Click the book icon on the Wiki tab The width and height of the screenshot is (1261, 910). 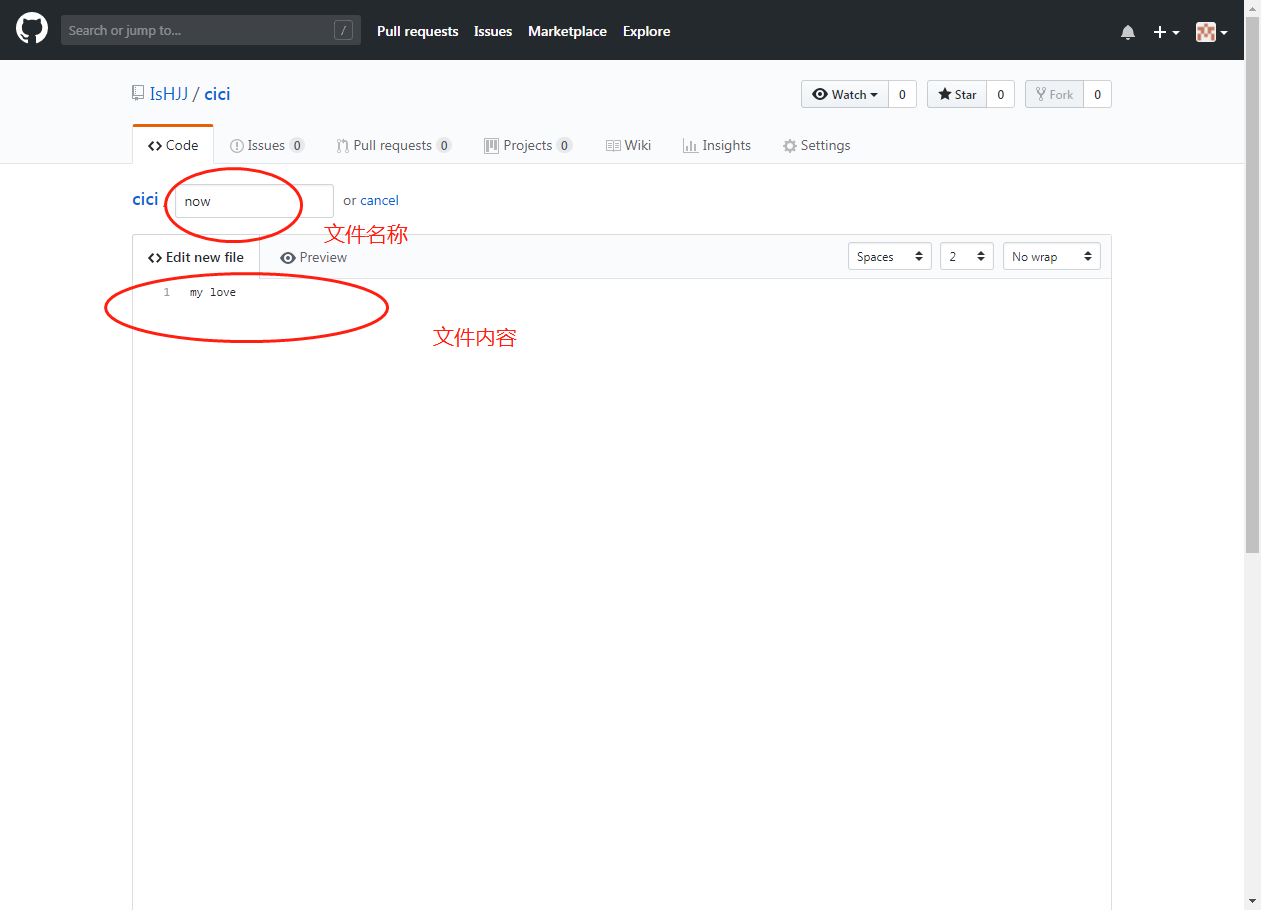pos(613,146)
